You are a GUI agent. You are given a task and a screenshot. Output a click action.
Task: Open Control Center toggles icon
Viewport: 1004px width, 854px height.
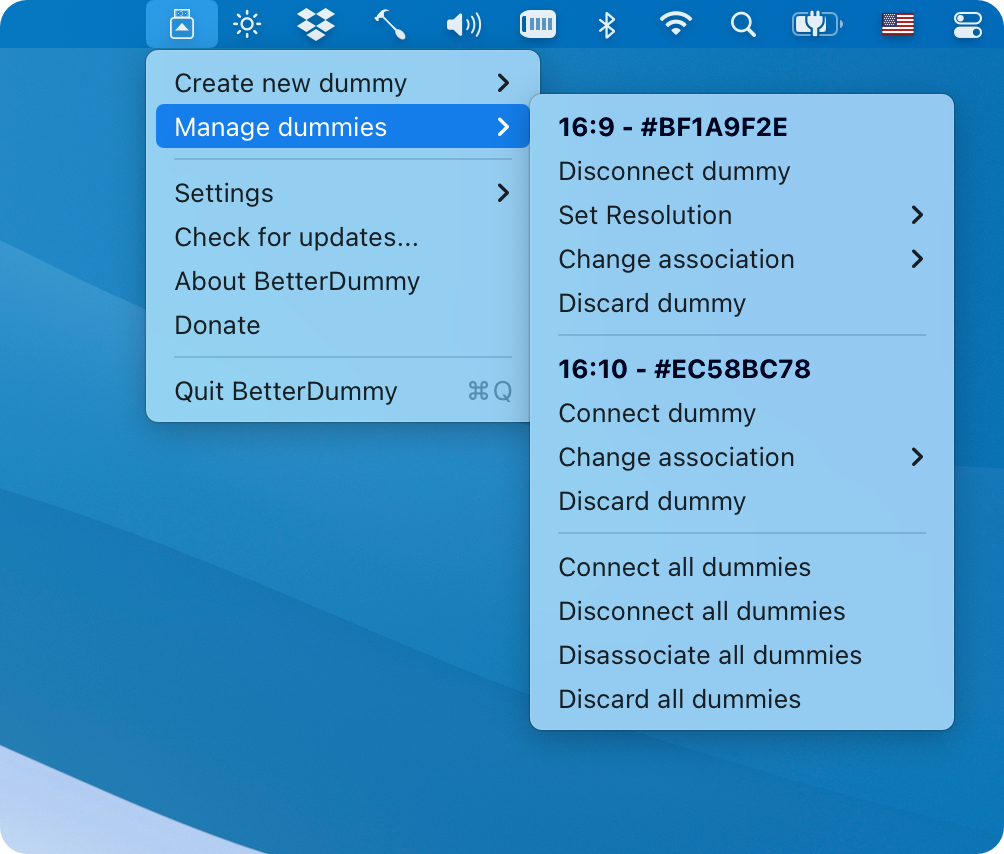click(968, 25)
